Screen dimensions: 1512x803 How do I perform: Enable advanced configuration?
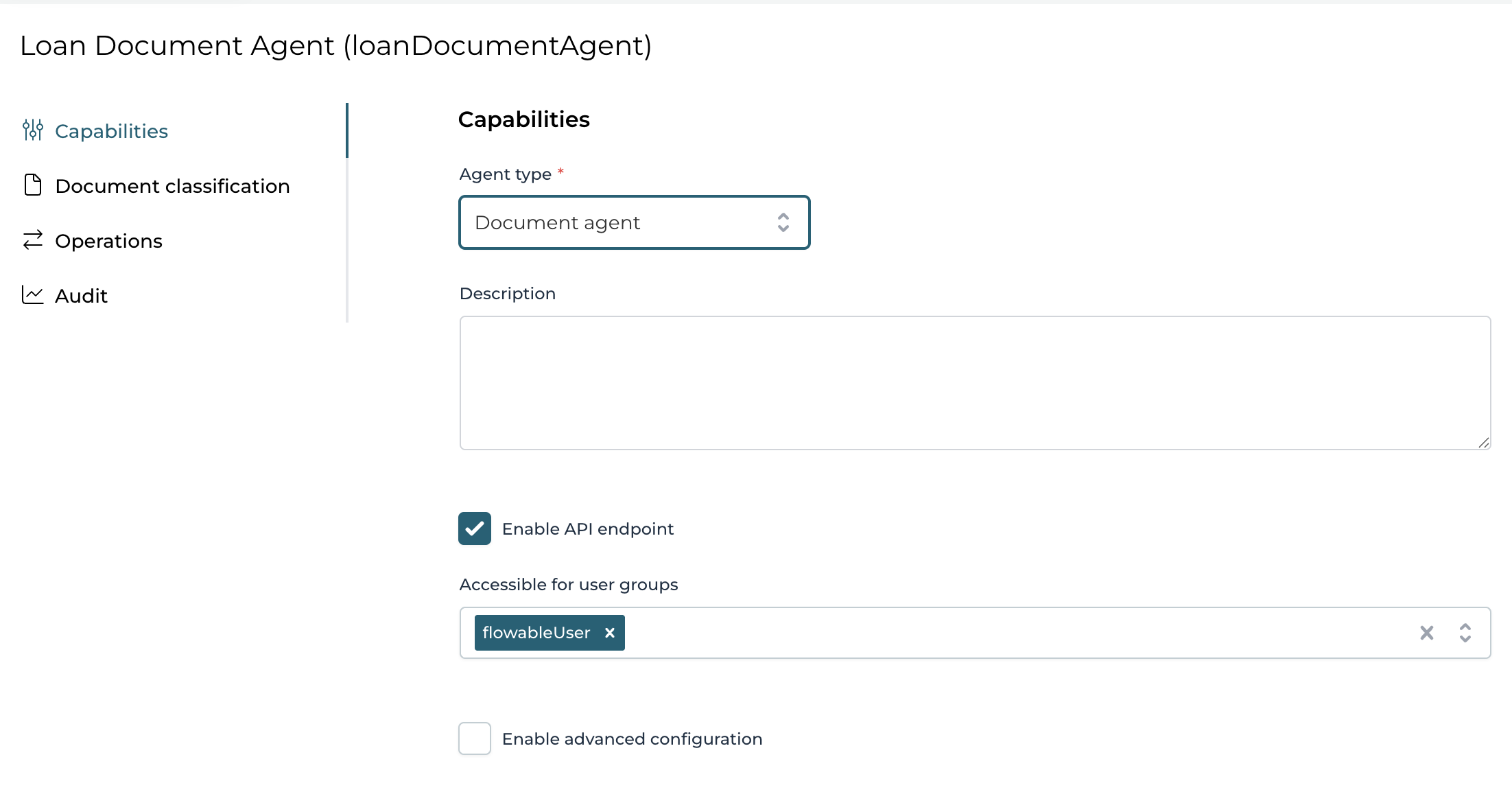(474, 738)
